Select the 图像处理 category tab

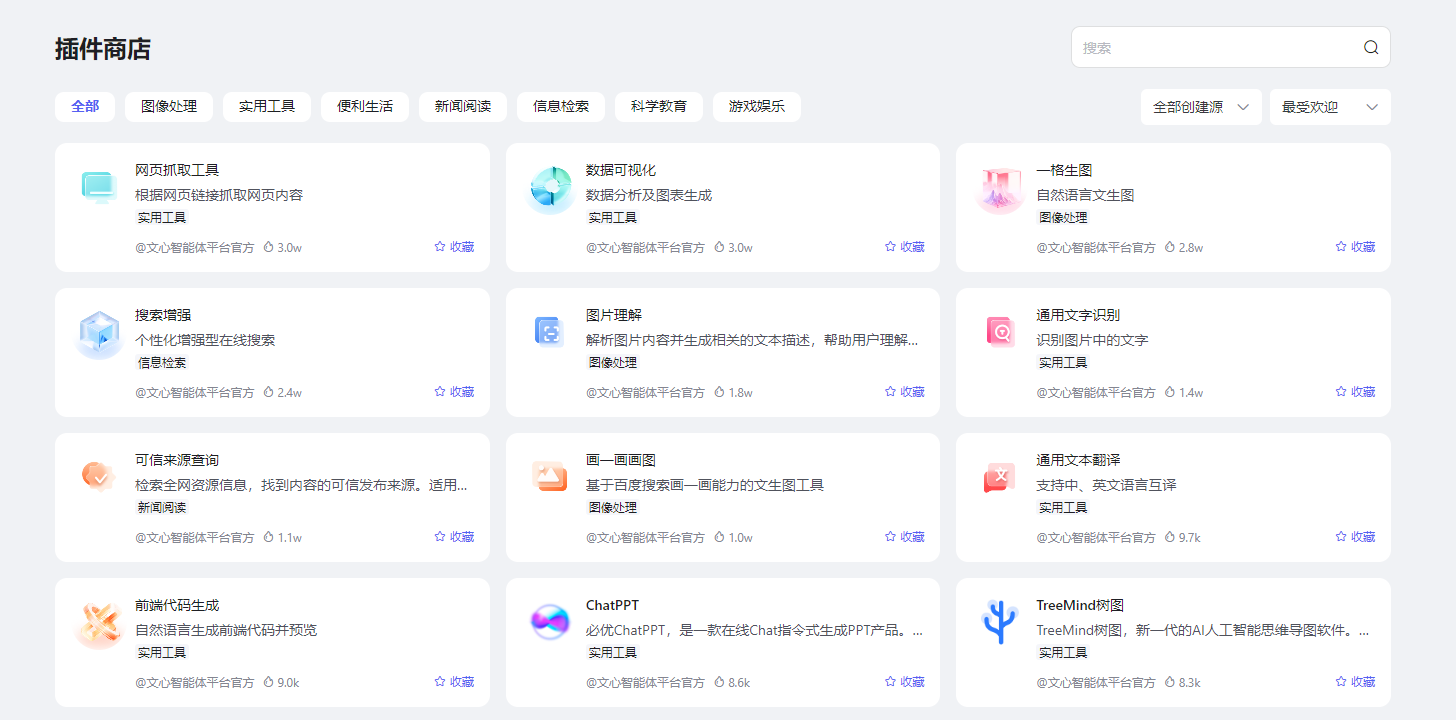(169, 106)
